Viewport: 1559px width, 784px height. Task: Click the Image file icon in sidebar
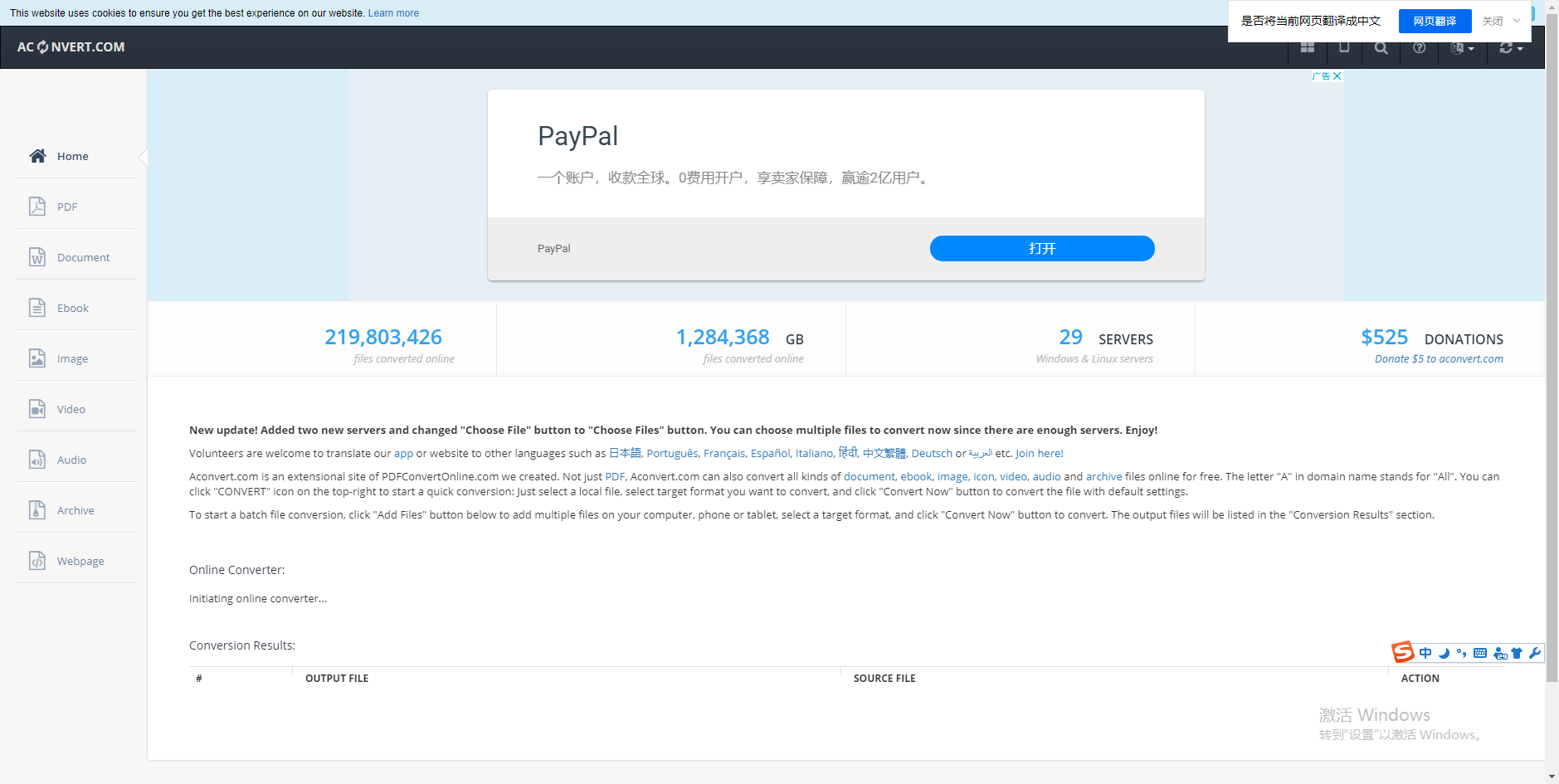coord(37,358)
